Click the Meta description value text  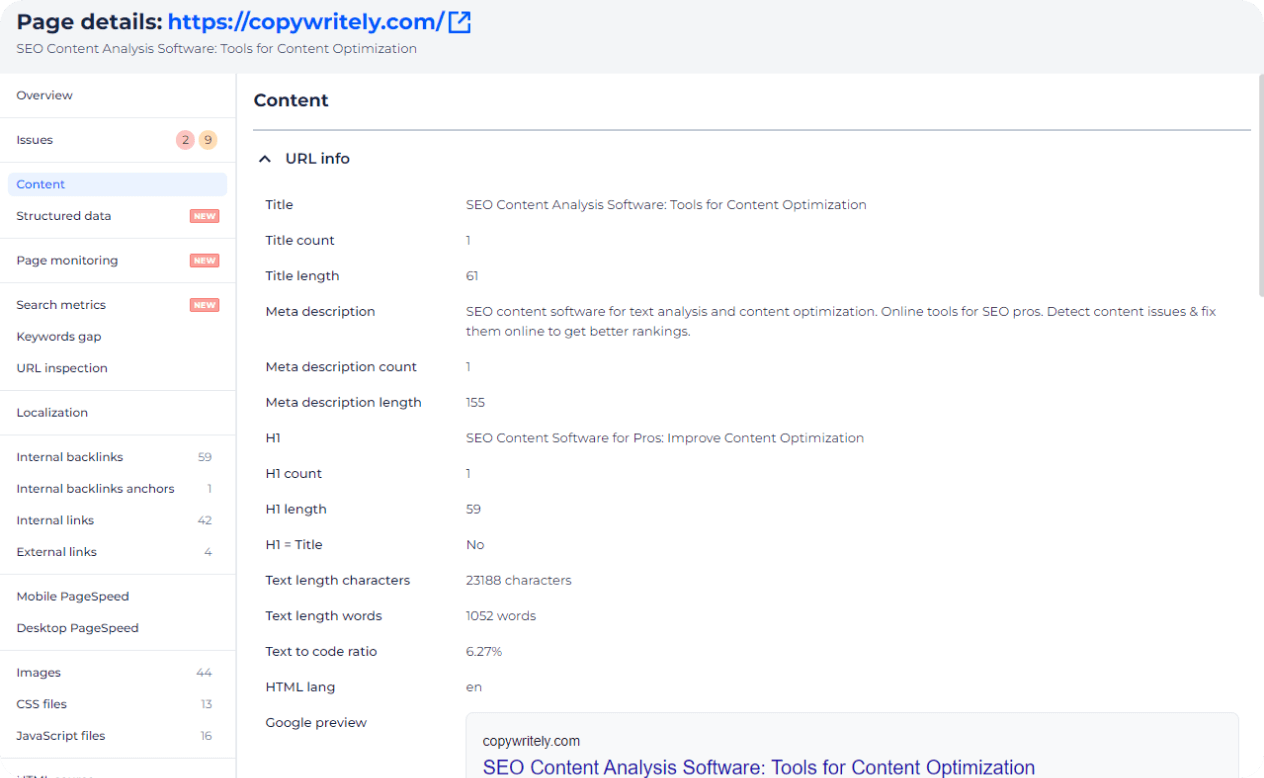[841, 321]
